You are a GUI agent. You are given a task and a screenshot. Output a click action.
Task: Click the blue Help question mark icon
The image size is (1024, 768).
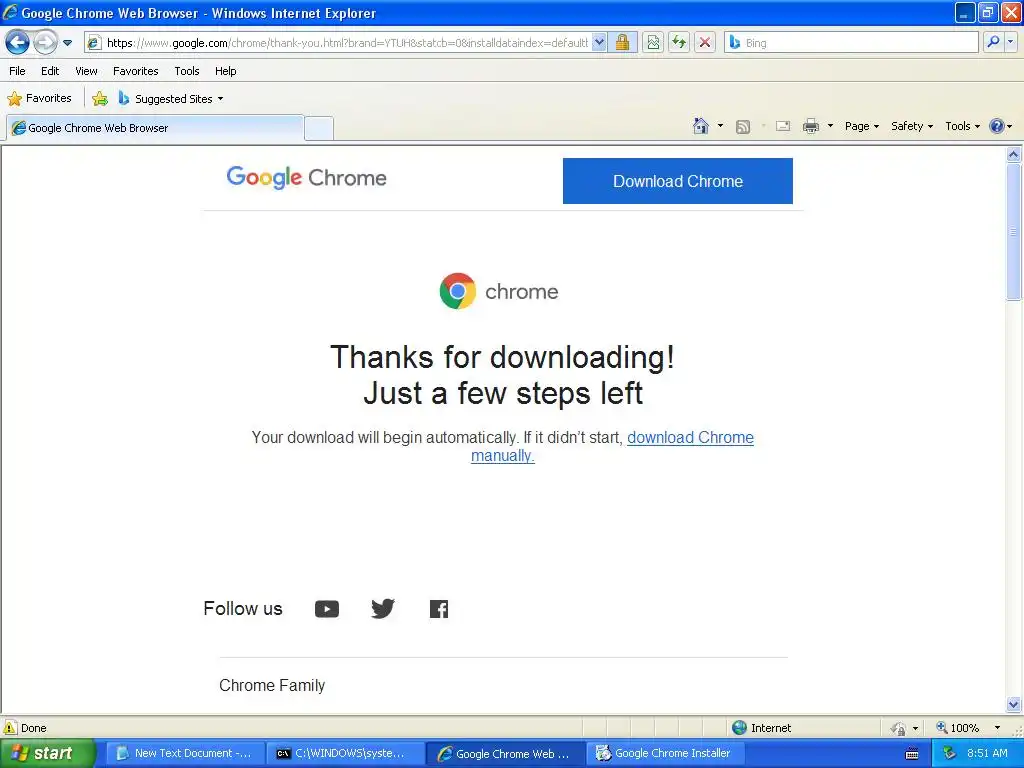997,126
